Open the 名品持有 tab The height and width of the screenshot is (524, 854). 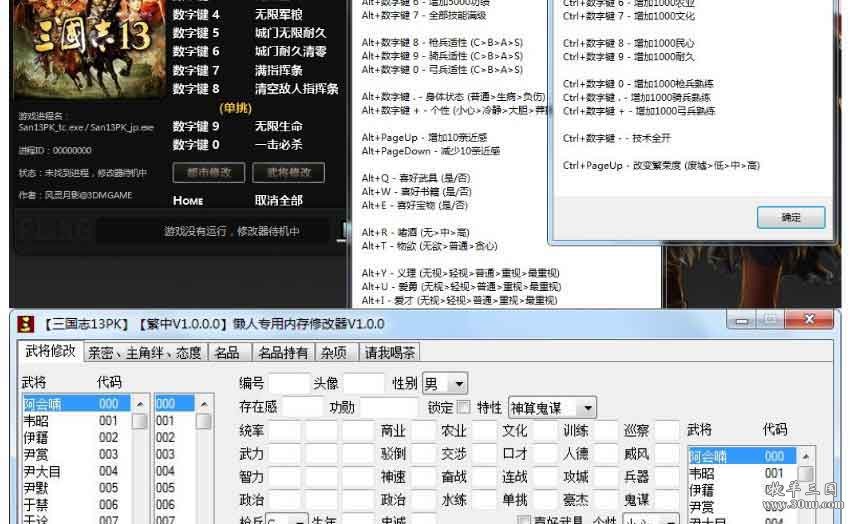[x=282, y=352]
